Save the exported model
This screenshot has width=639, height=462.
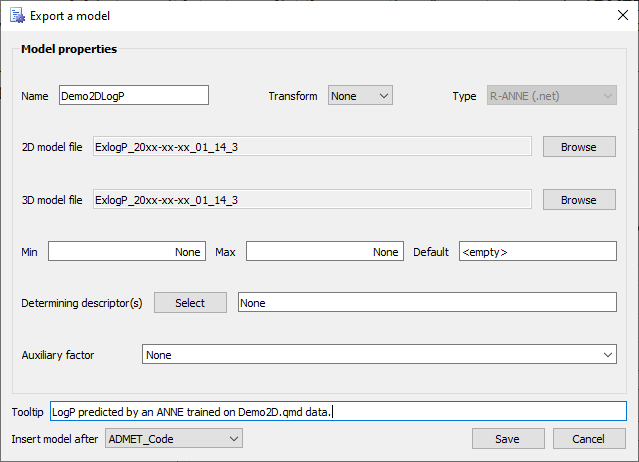pyautogui.click(x=508, y=439)
